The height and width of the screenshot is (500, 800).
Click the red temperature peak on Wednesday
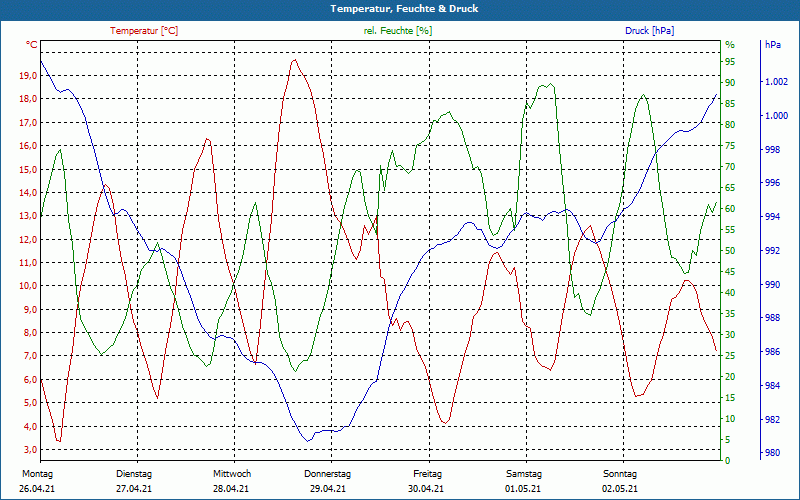click(294, 60)
